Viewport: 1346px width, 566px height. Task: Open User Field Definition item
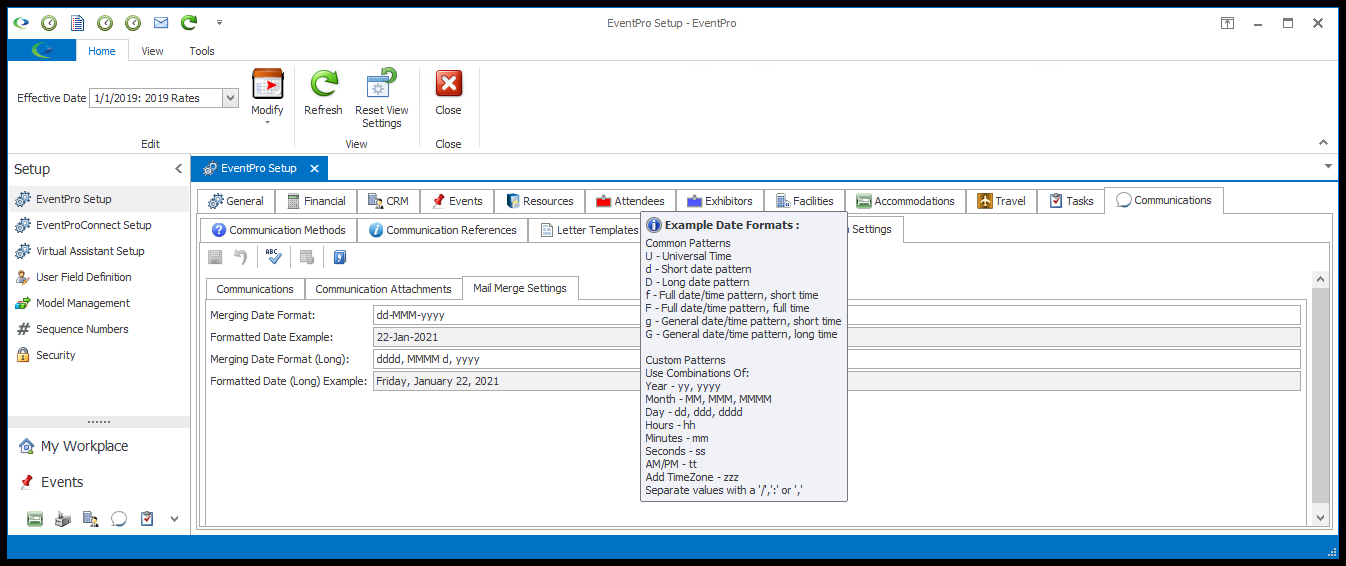(98, 277)
